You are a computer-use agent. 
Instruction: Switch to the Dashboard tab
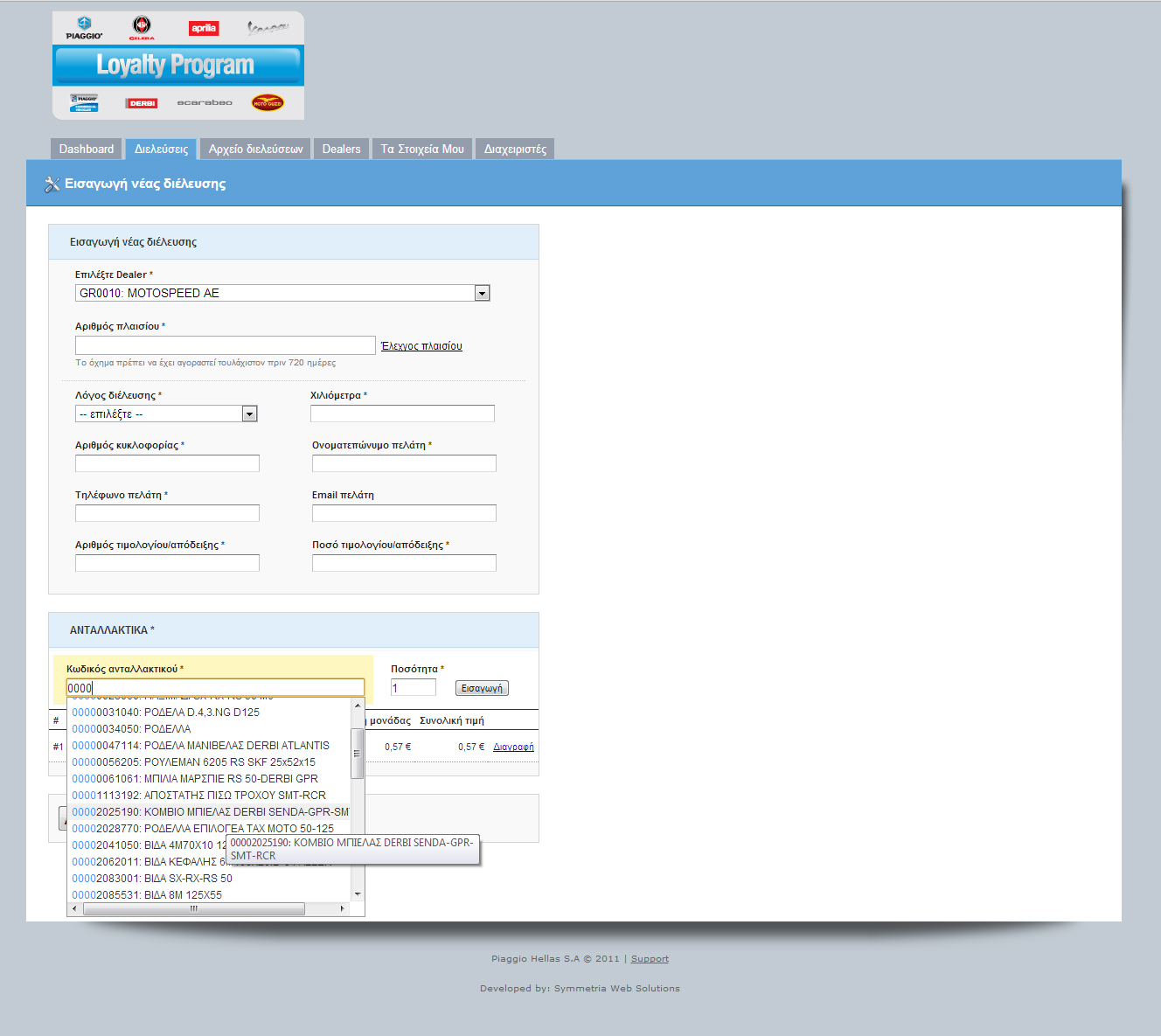[x=86, y=149]
